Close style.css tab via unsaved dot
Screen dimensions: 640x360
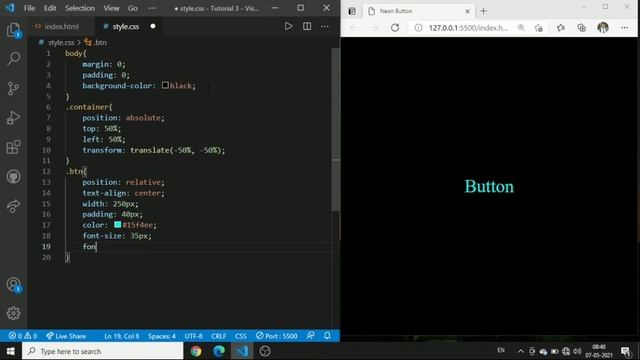pyautogui.click(x=153, y=26)
